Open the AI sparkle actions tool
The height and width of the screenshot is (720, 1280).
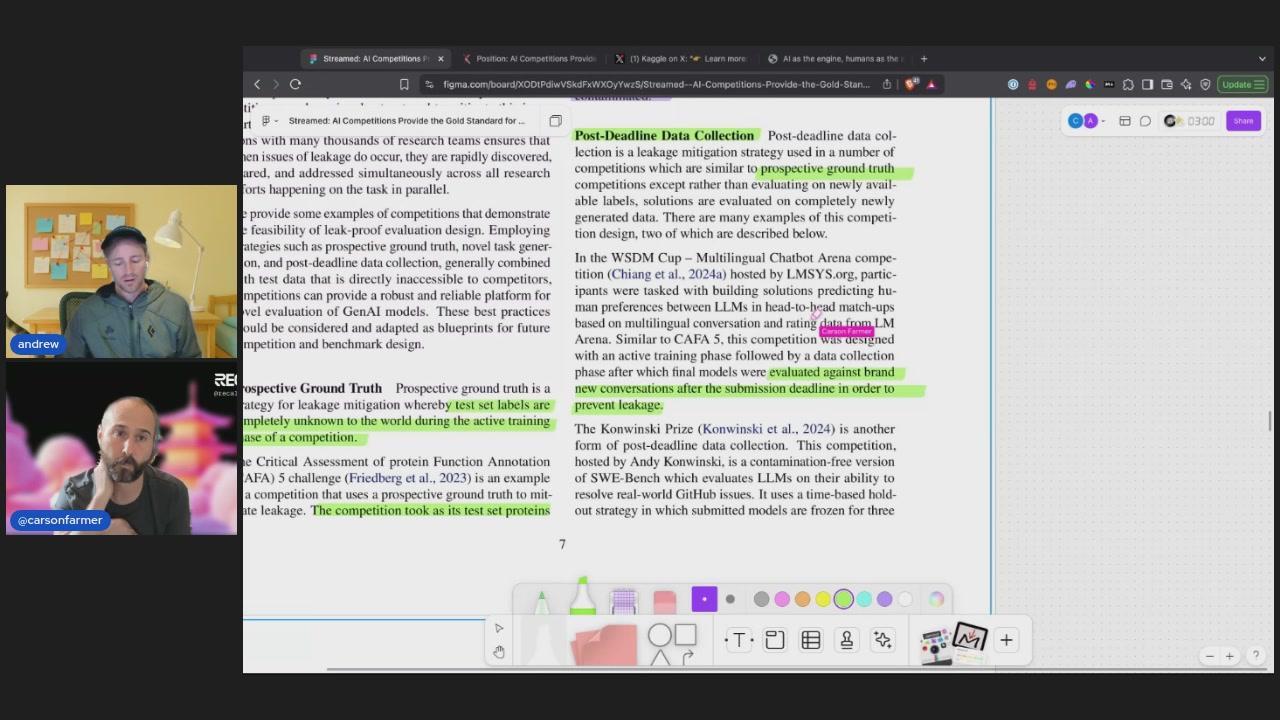(x=883, y=640)
